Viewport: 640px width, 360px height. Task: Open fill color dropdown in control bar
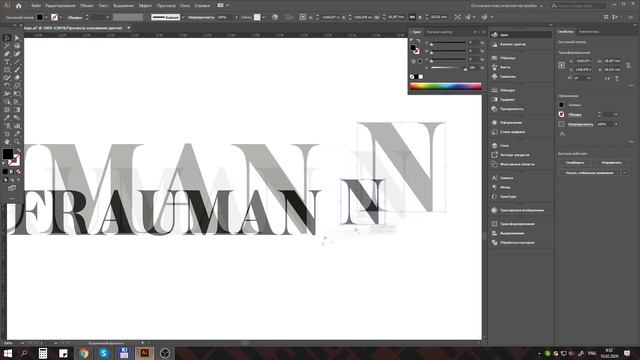pyautogui.click(x=46, y=17)
